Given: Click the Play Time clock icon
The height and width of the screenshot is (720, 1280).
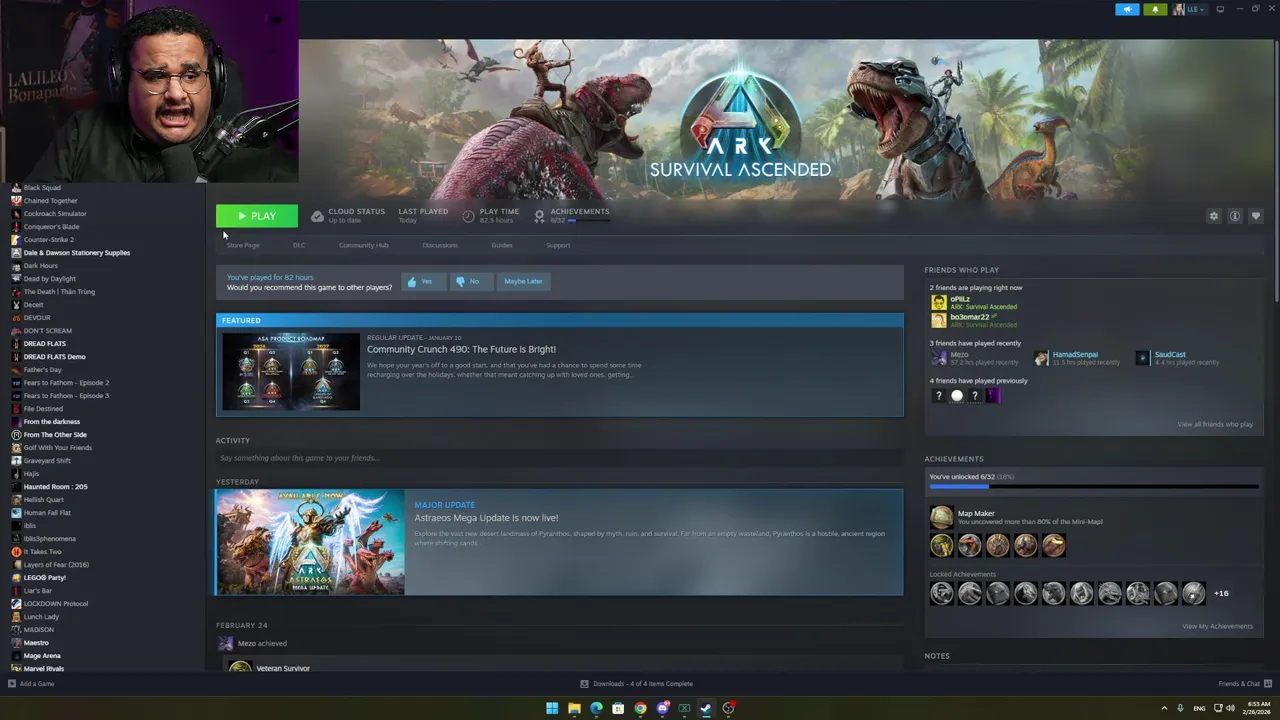Looking at the screenshot, I should point(468,216).
